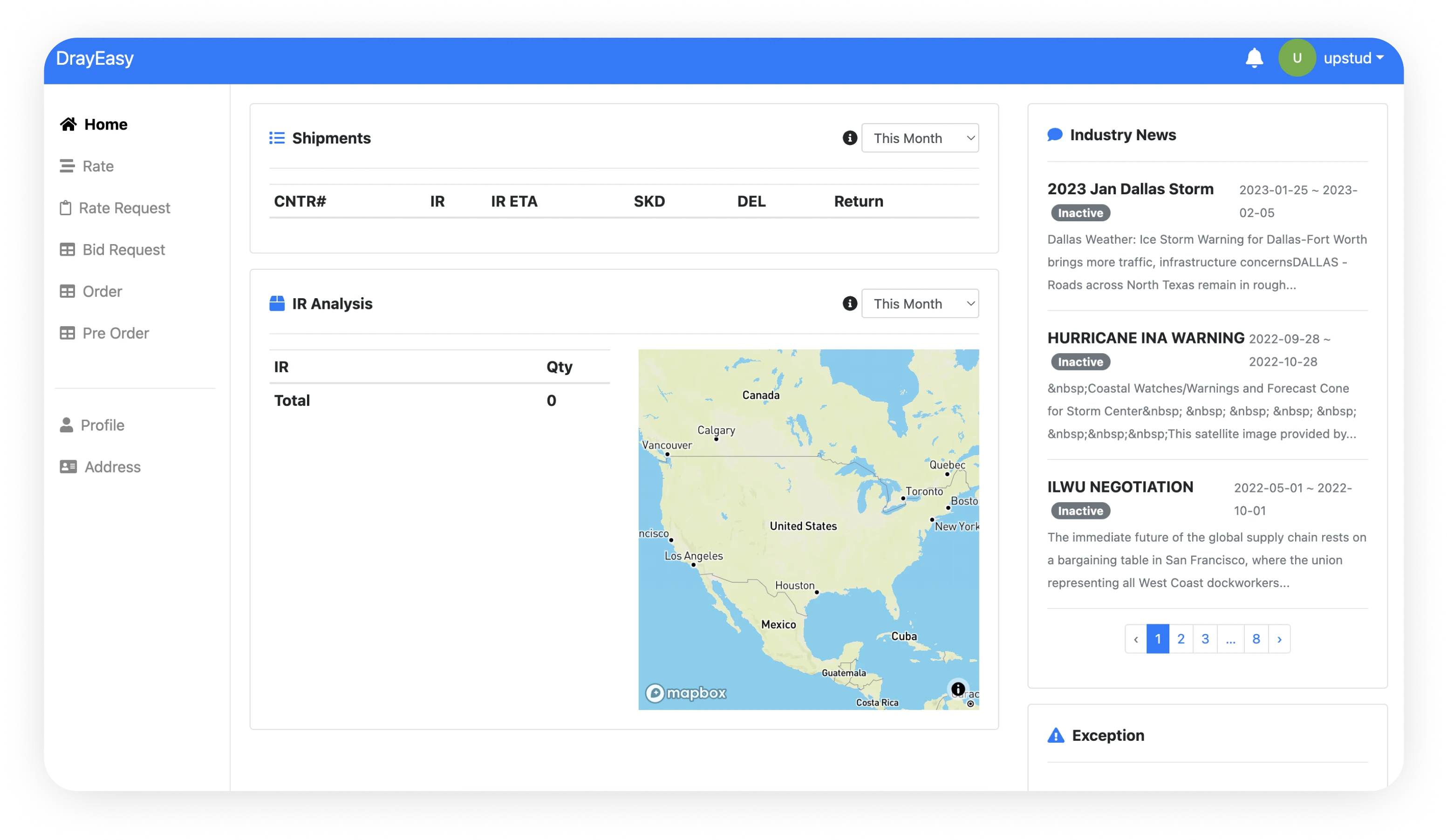Click the IR Analysis info icon

tap(850, 303)
